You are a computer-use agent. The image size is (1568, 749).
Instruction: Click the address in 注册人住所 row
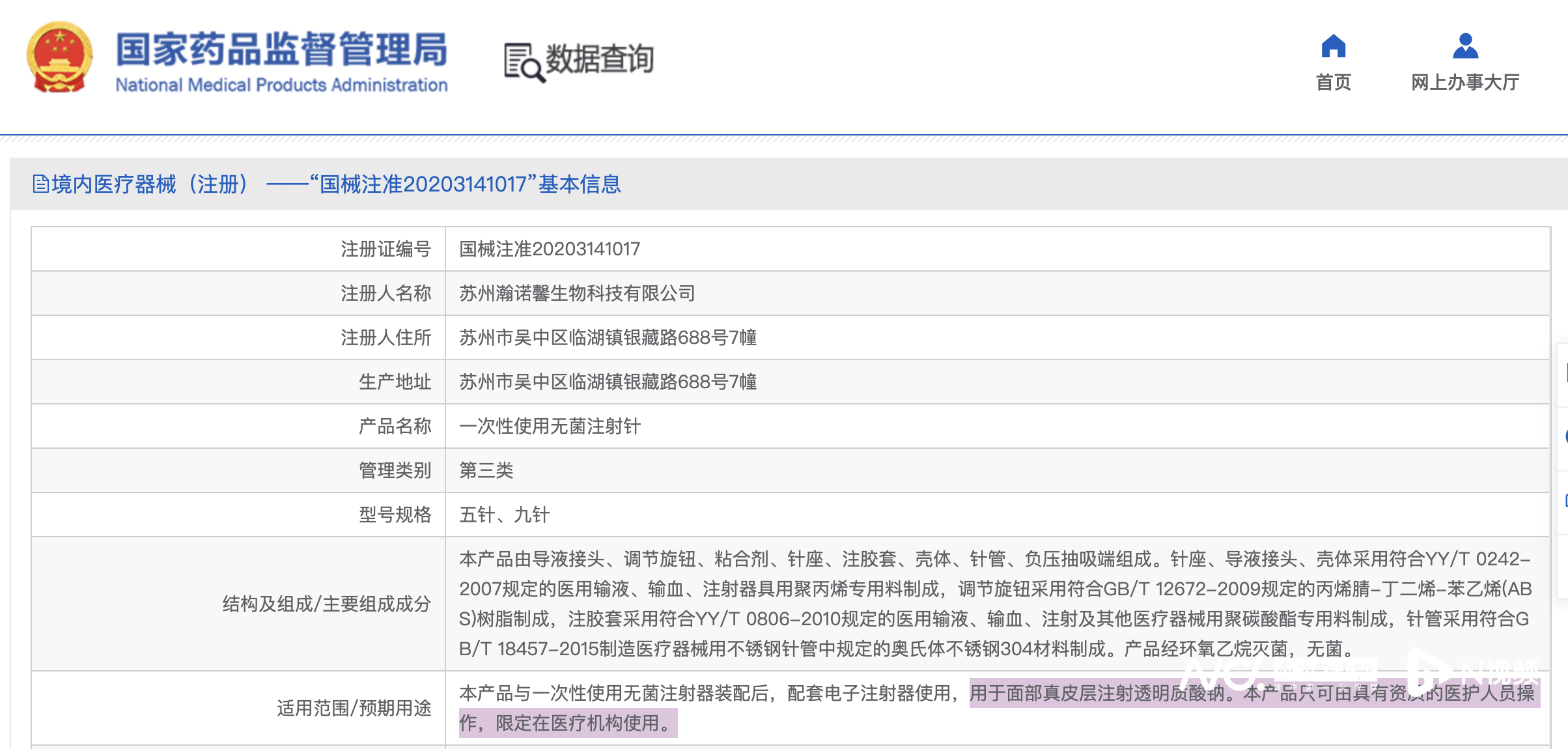pos(608,337)
